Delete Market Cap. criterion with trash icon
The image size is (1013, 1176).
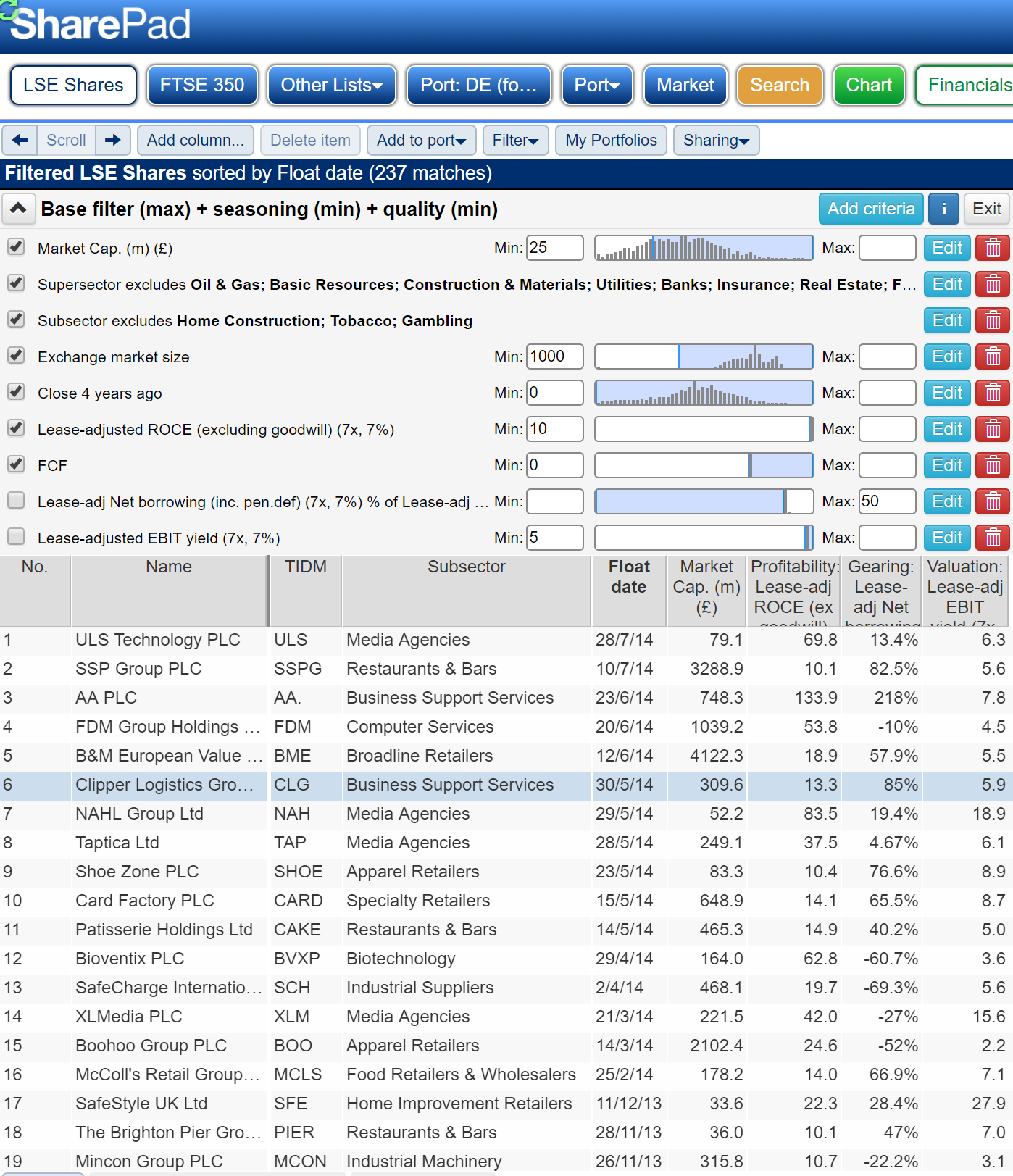[993, 248]
